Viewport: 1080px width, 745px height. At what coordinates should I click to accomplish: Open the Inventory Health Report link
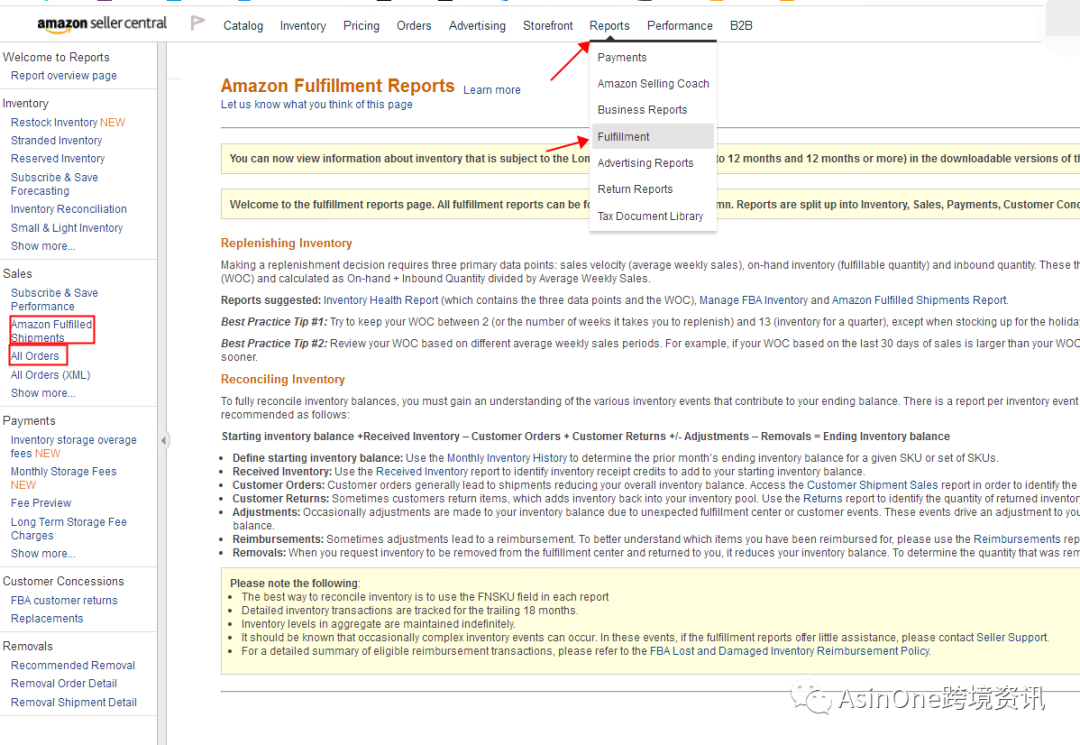coord(381,300)
